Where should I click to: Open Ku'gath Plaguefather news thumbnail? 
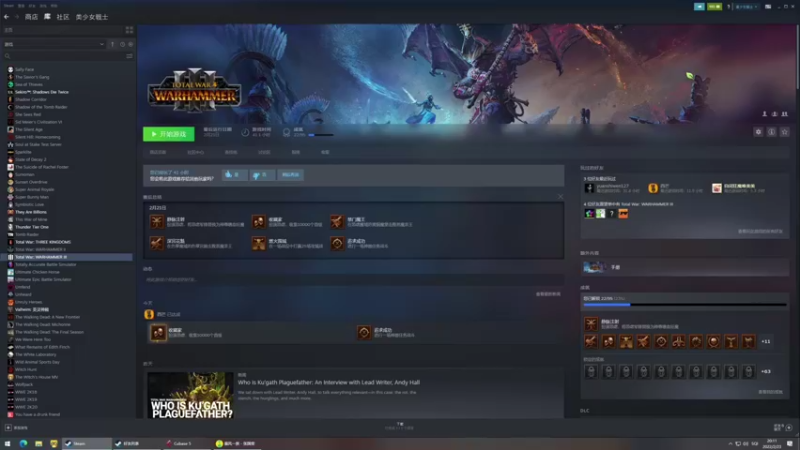[190, 395]
